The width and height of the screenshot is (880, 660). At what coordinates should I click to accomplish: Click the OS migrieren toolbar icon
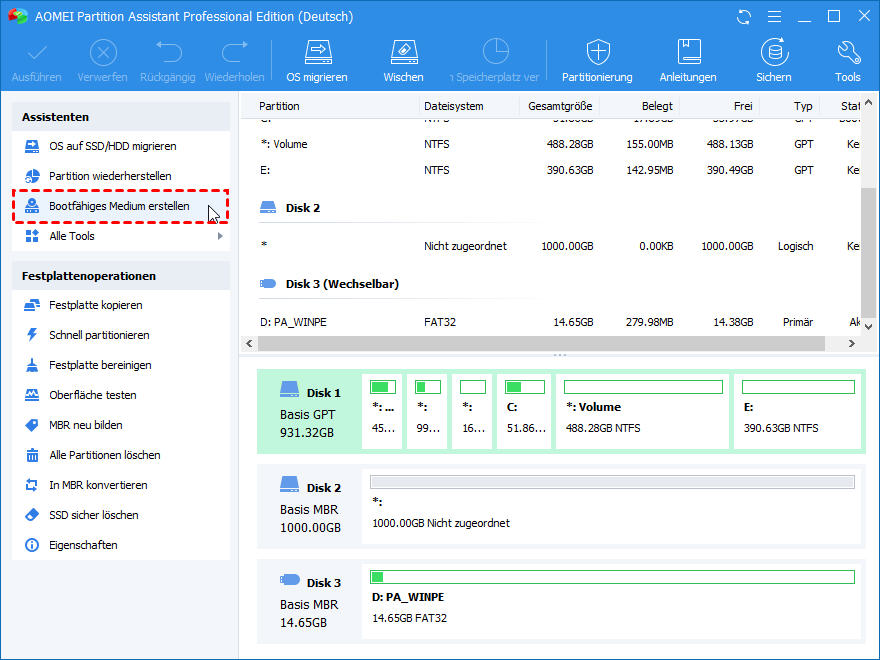[317, 61]
